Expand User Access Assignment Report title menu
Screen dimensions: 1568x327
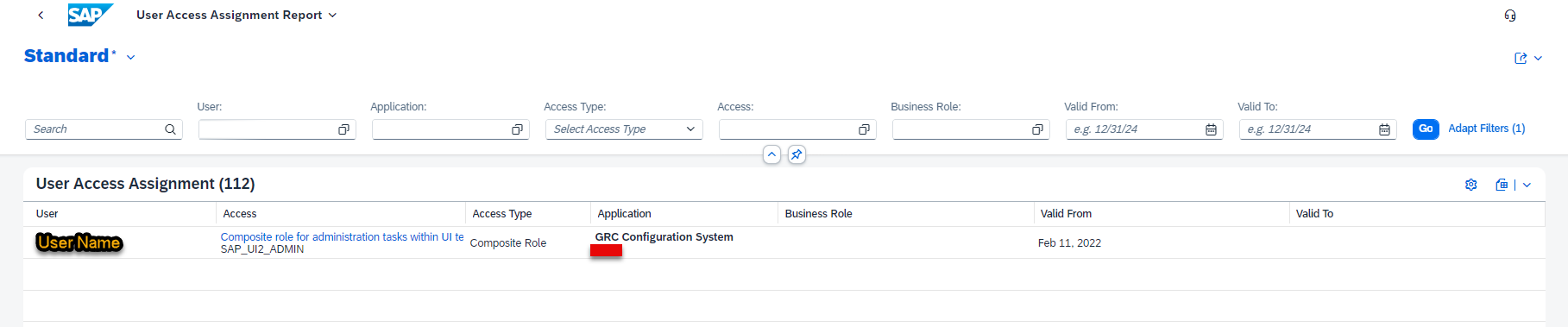(333, 16)
